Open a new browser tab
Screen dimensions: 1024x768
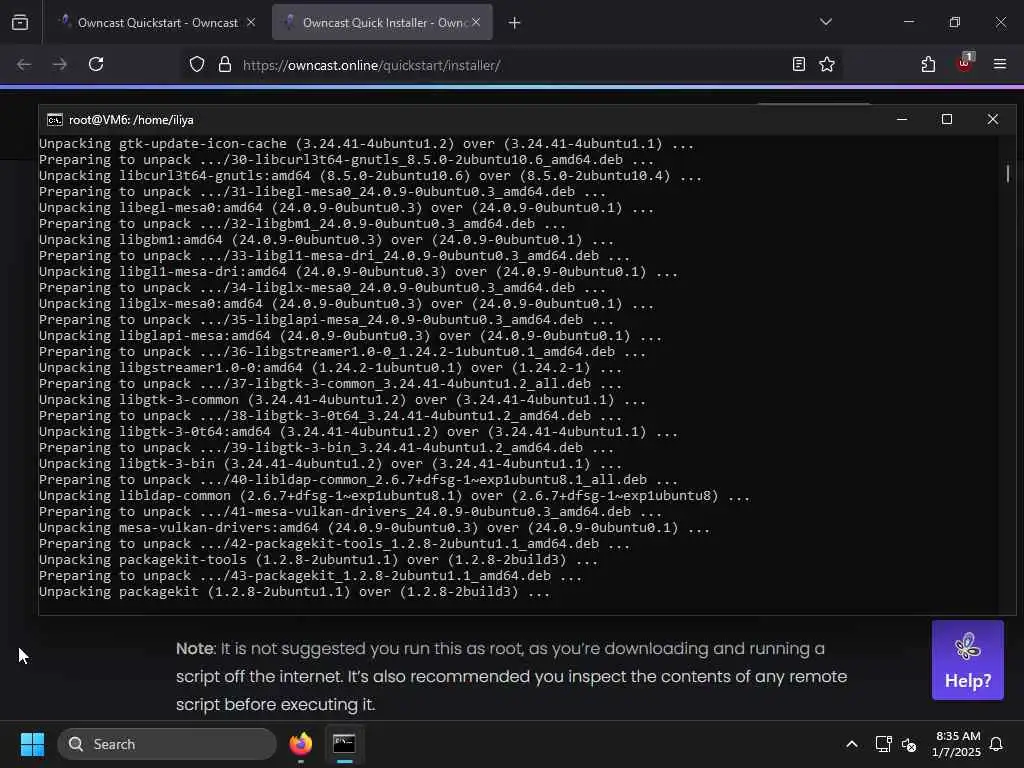pos(515,23)
